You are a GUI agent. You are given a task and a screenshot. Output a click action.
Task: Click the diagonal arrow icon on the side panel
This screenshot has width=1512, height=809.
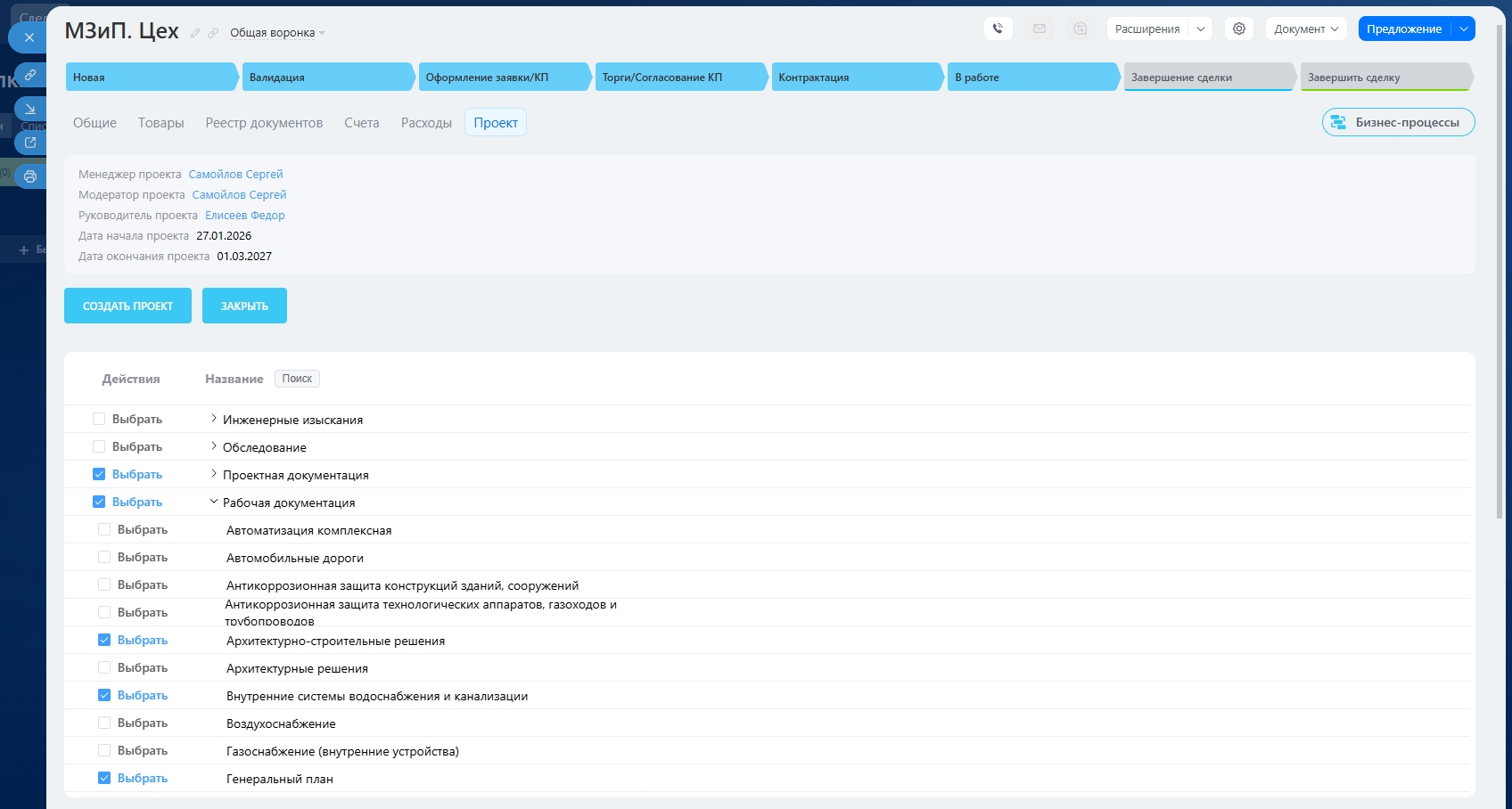point(30,109)
